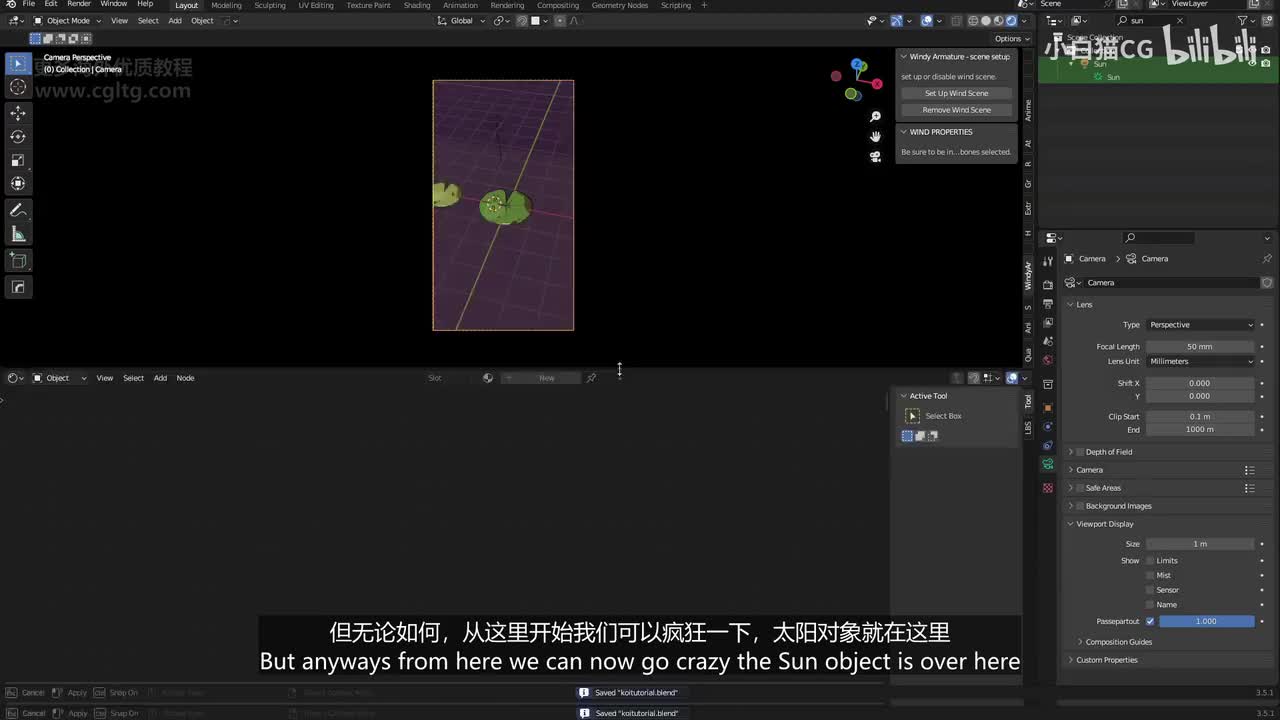Switch to solid viewport shading
This screenshot has width=1280, height=720.
(x=986, y=20)
